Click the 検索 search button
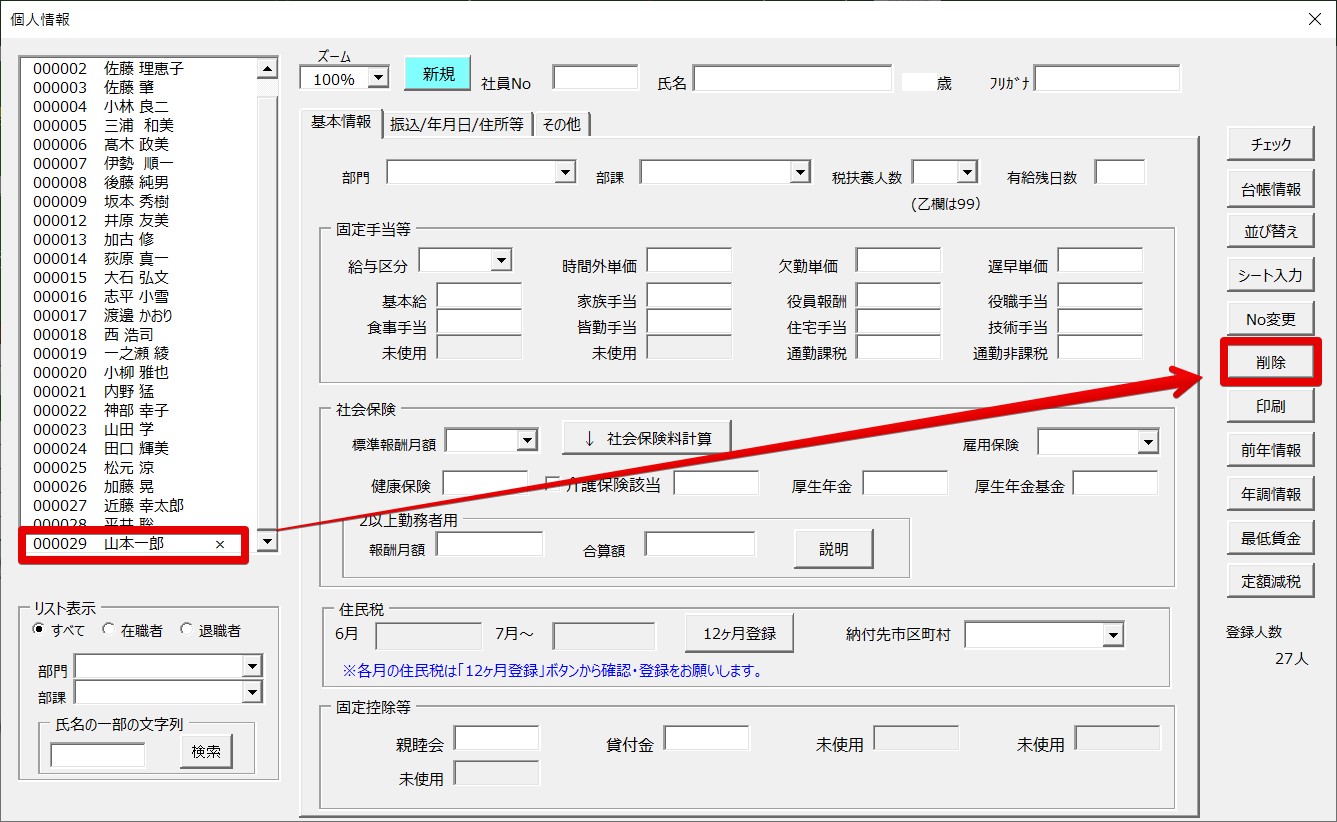1337x822 pixels. point(206,752)
